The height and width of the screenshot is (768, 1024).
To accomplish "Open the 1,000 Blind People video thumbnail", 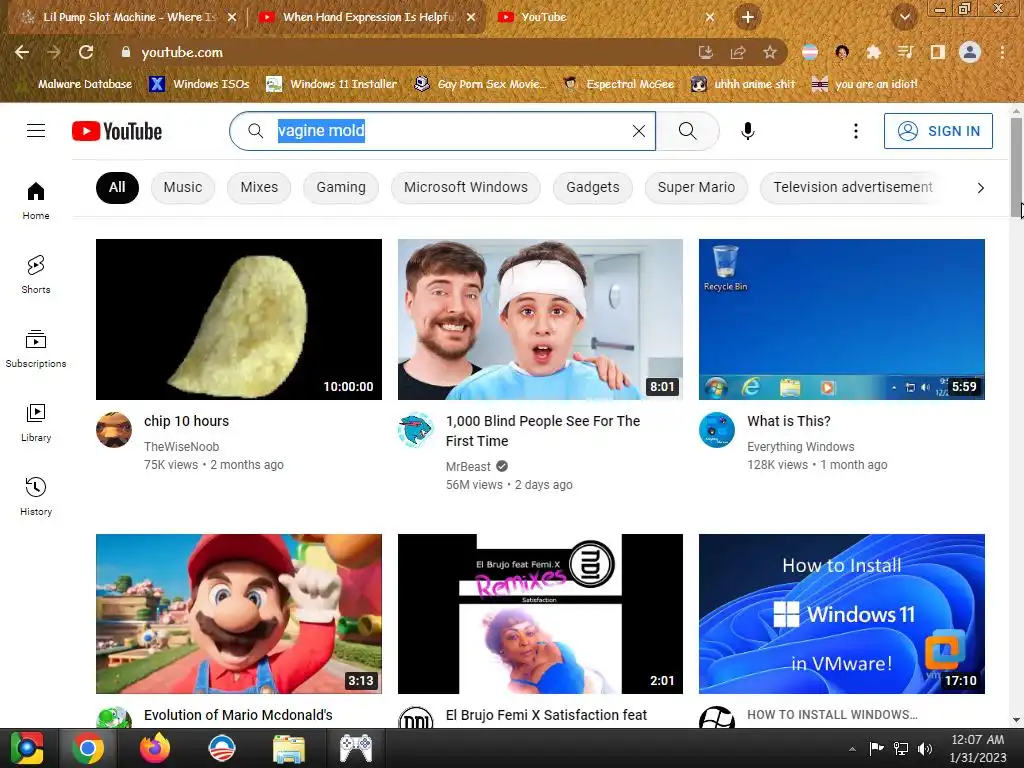I will point(540,319).
